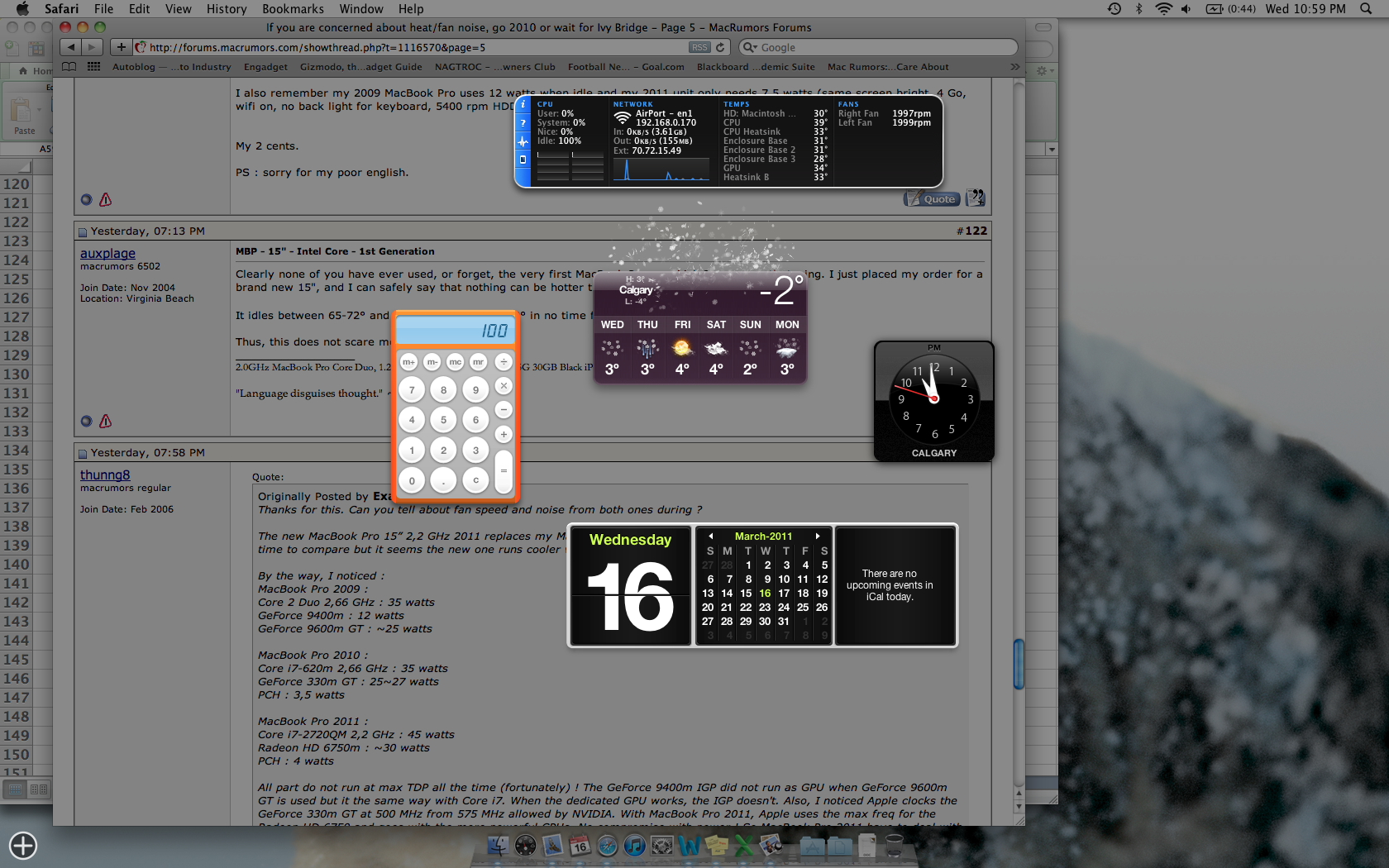Go to previous month in calendar widget
The width and height of the screenshot is (1389, 868).
711,536
